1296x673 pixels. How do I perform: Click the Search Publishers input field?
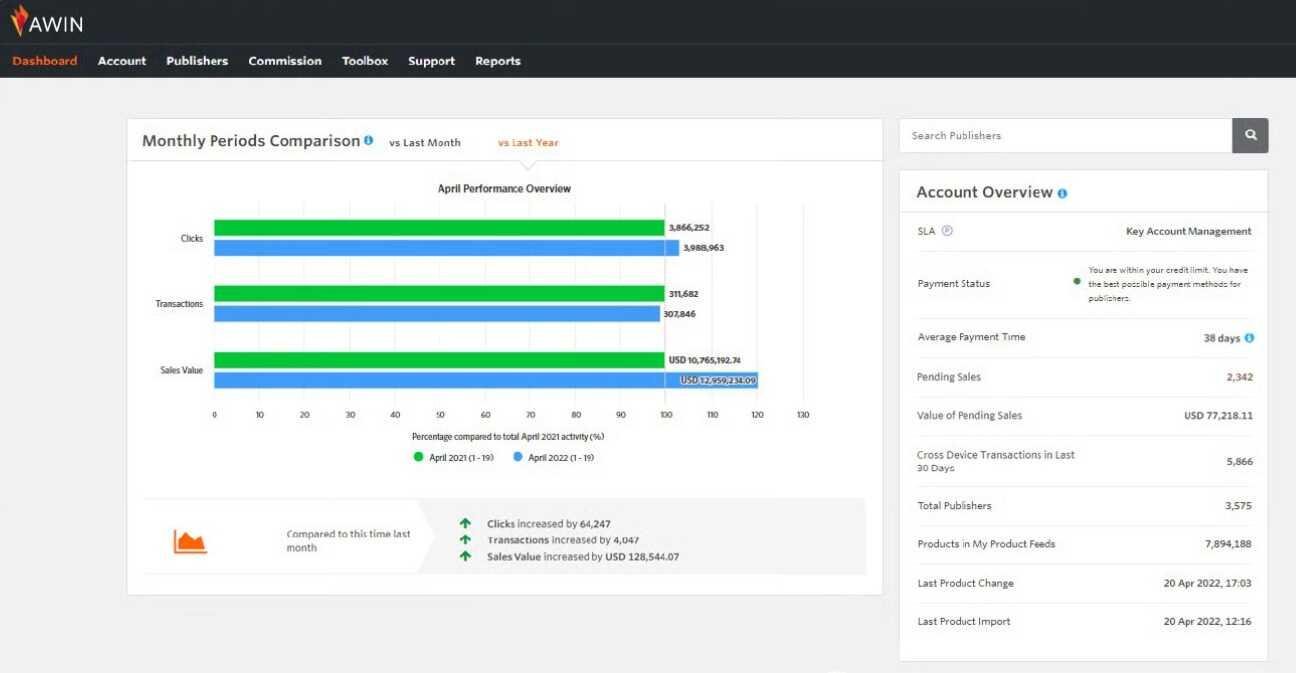coord(1060,135)
